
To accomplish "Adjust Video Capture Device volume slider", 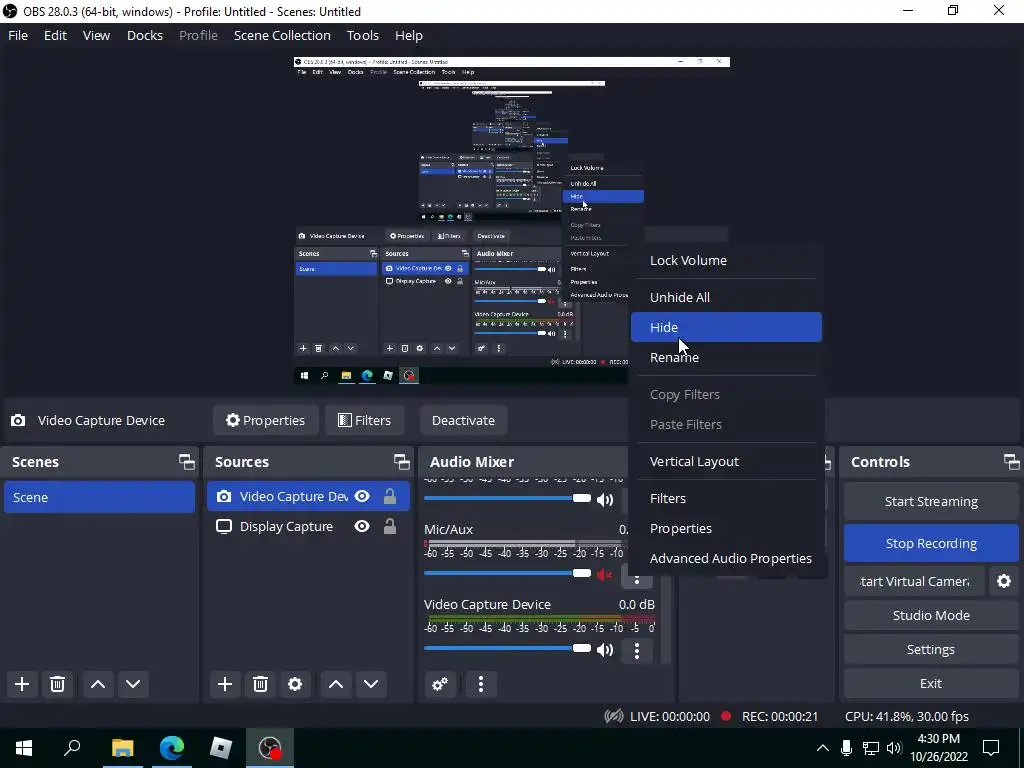I will (x=507, y=648).
